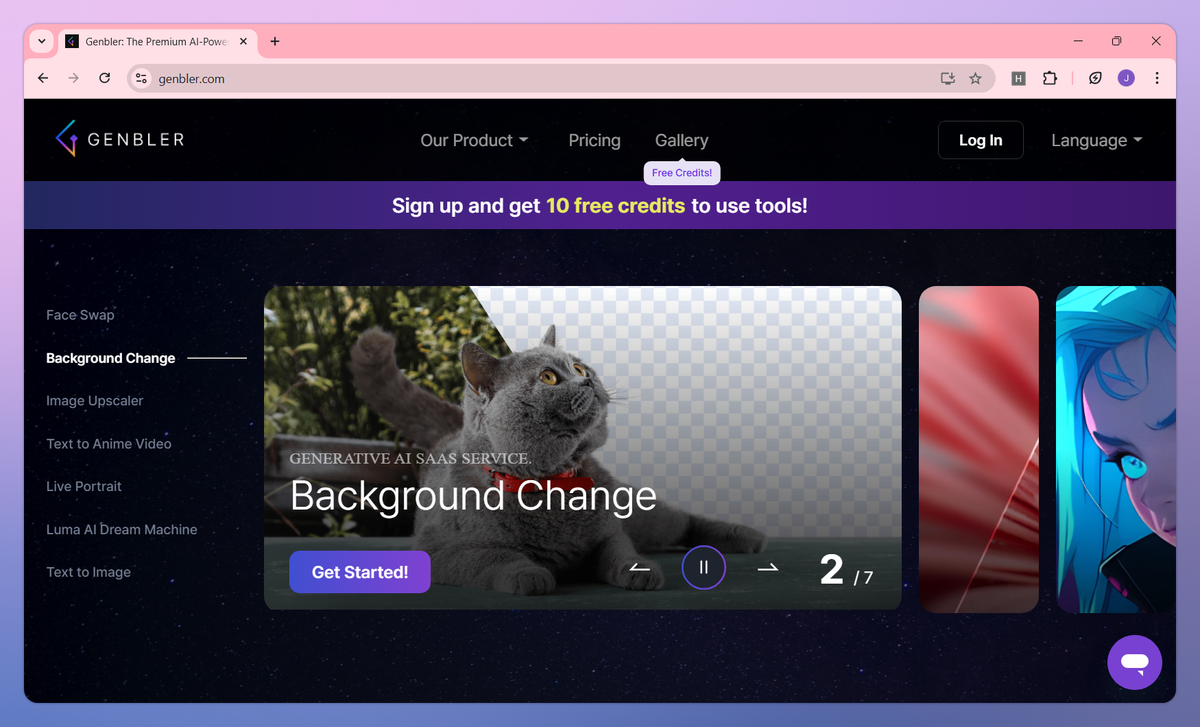The height and width of the screenshot is (727, 1200).
Task: Select Face Swap in the sidebar
Action: 80,314
